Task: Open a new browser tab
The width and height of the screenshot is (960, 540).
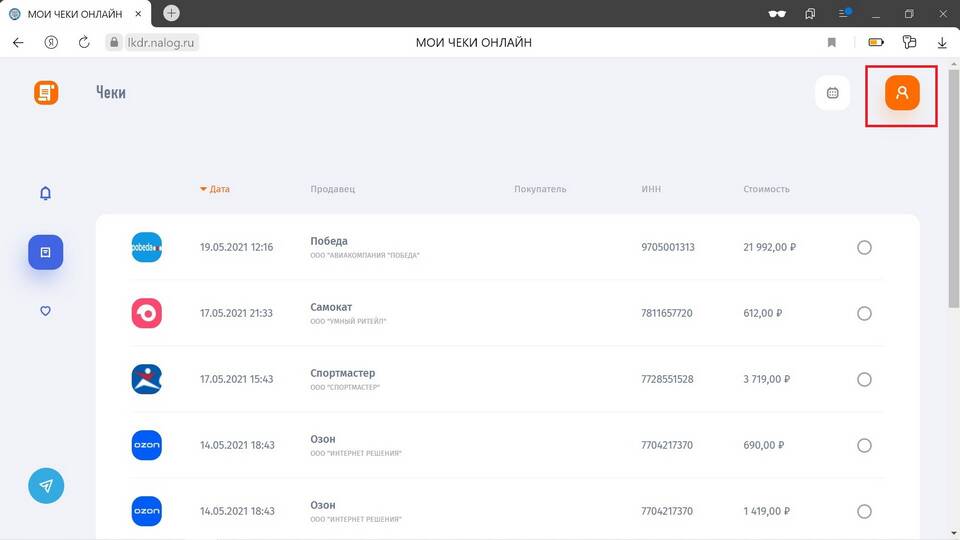Action: coord(171,13)
